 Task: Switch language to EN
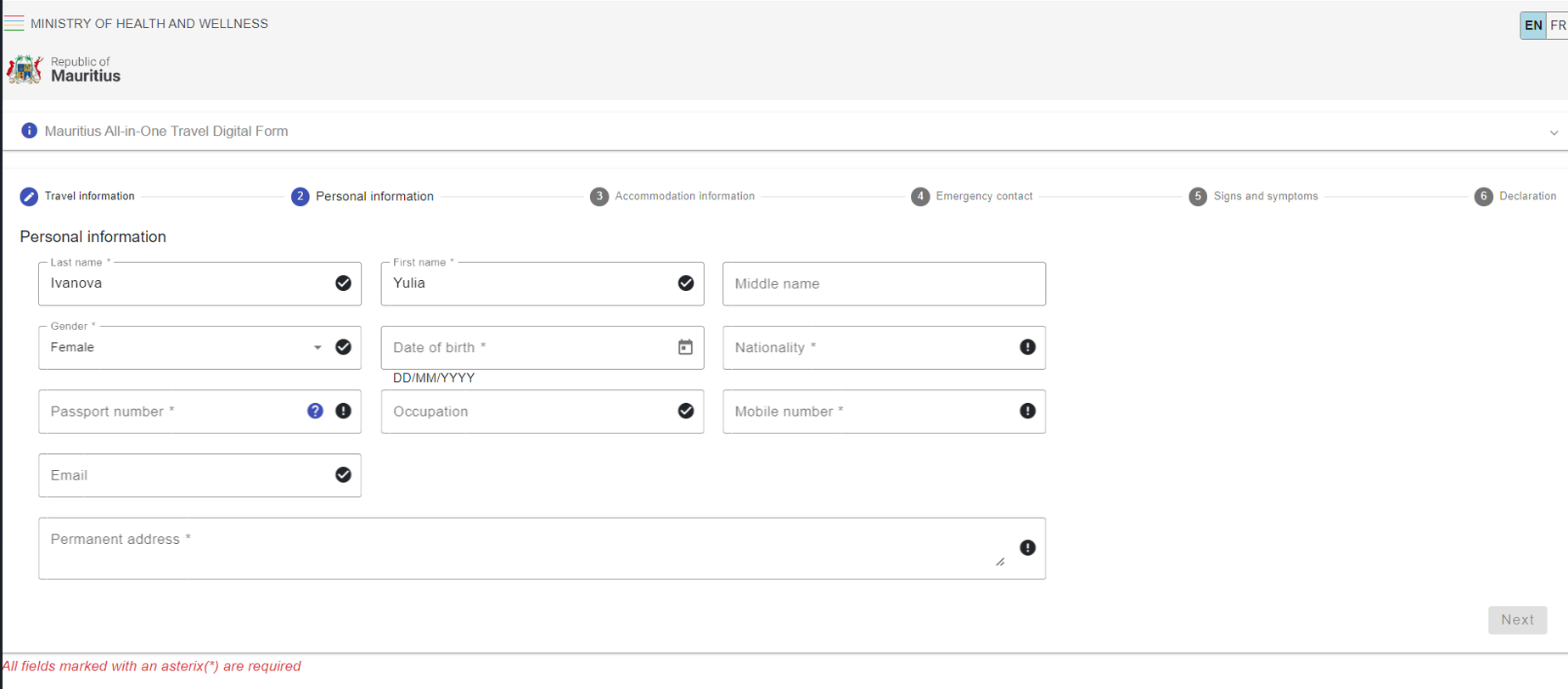click(1532, 25)
